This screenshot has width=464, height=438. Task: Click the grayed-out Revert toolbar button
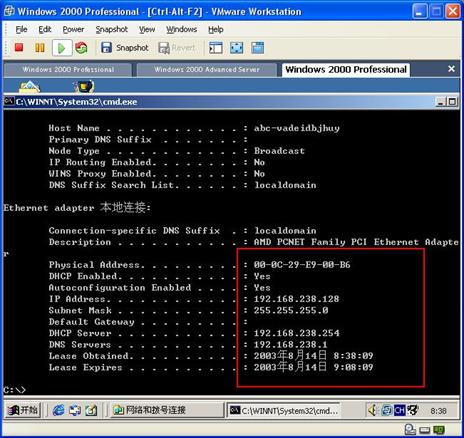(x=176, y=48)
